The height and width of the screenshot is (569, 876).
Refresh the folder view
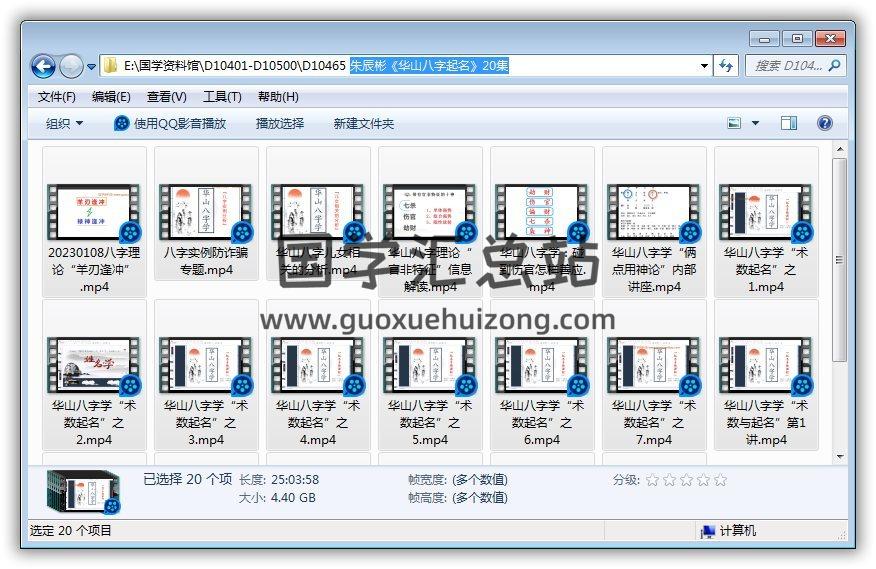pos(726,65)
